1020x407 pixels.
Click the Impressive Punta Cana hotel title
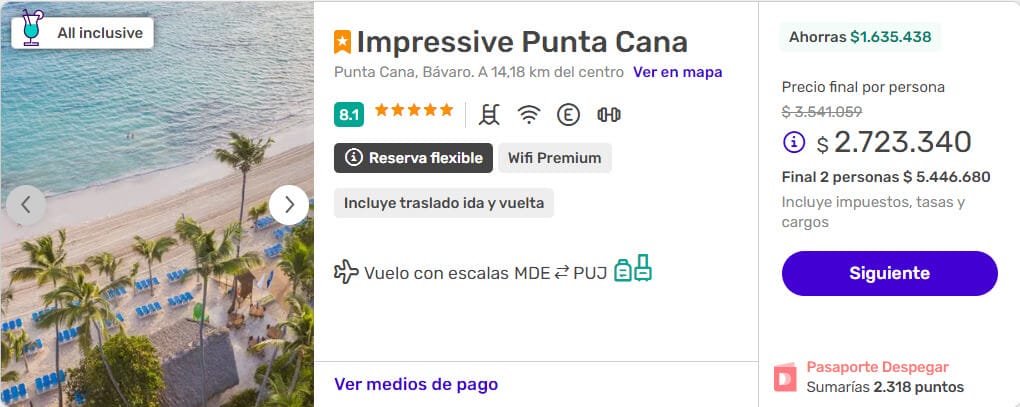[522, 42]
